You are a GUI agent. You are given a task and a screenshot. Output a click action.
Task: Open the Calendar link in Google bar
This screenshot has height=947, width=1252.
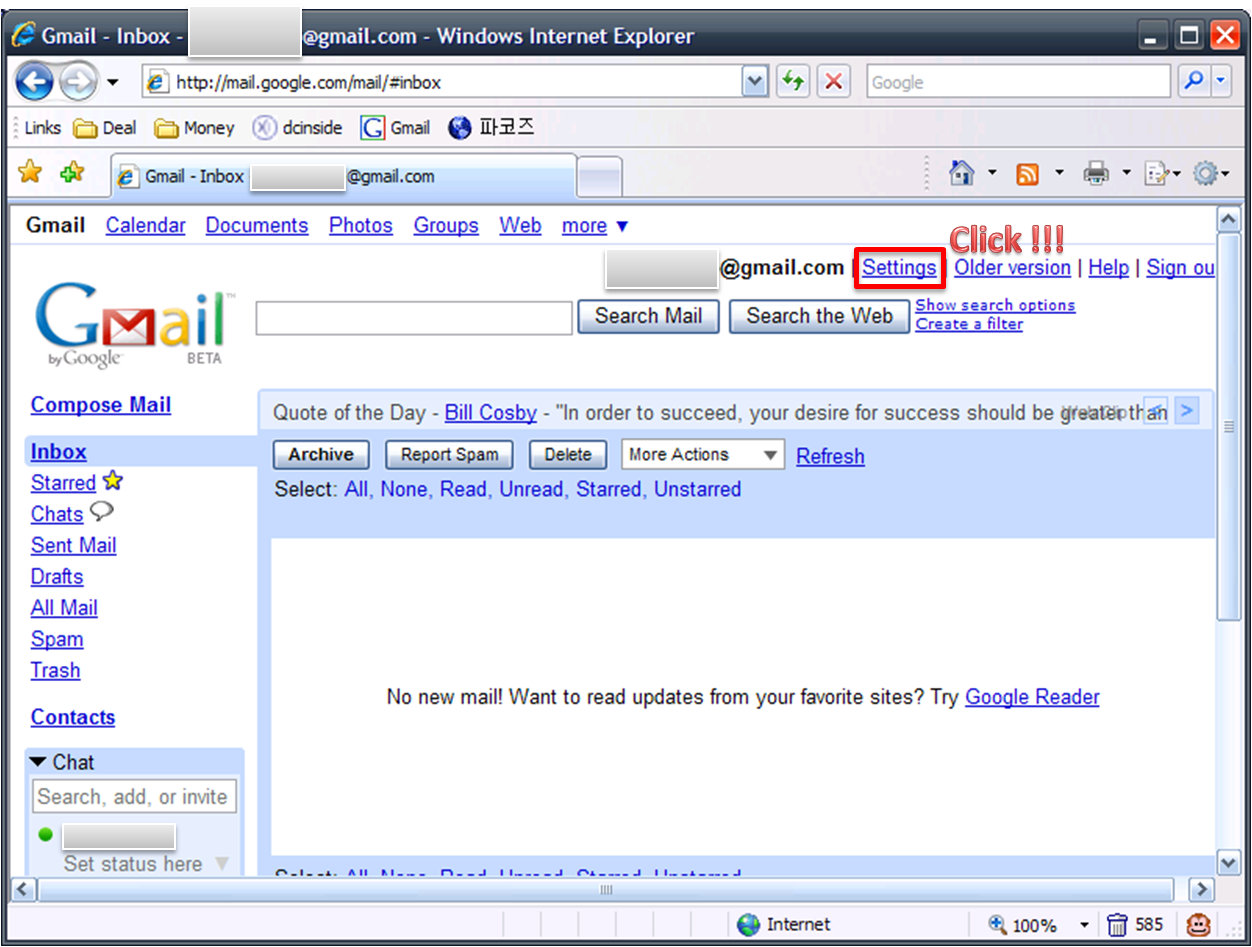tap(146, 226)
